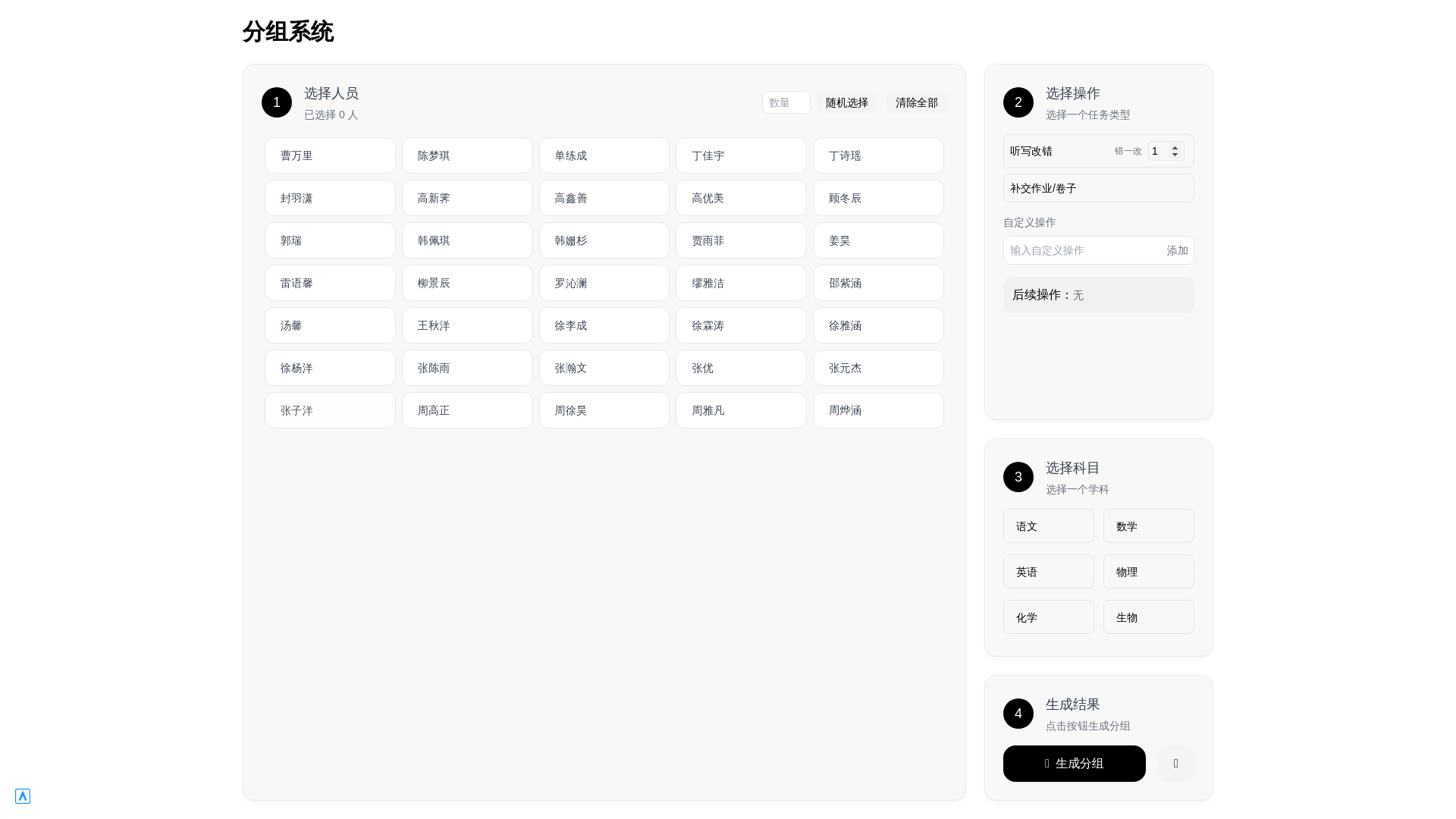Toggle selection of 丁佳宇

[741, 155]
